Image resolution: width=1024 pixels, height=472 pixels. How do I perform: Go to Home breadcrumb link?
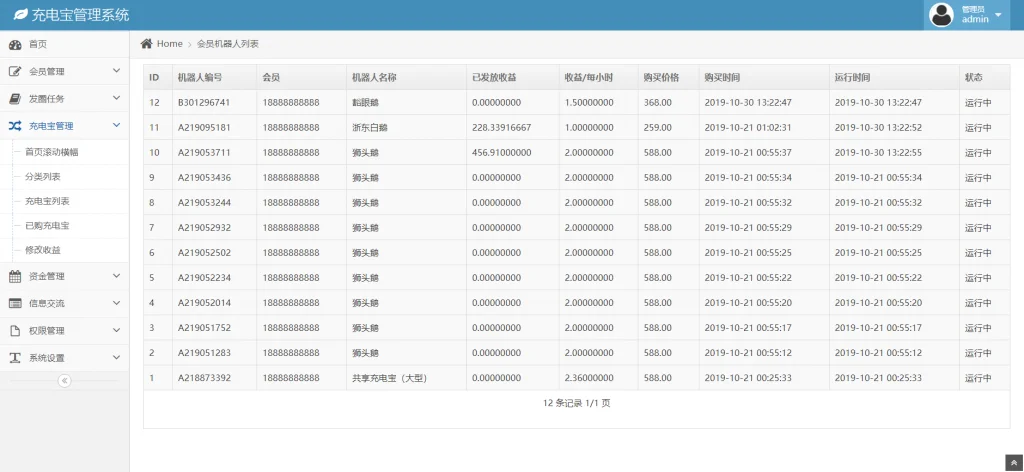170,44
